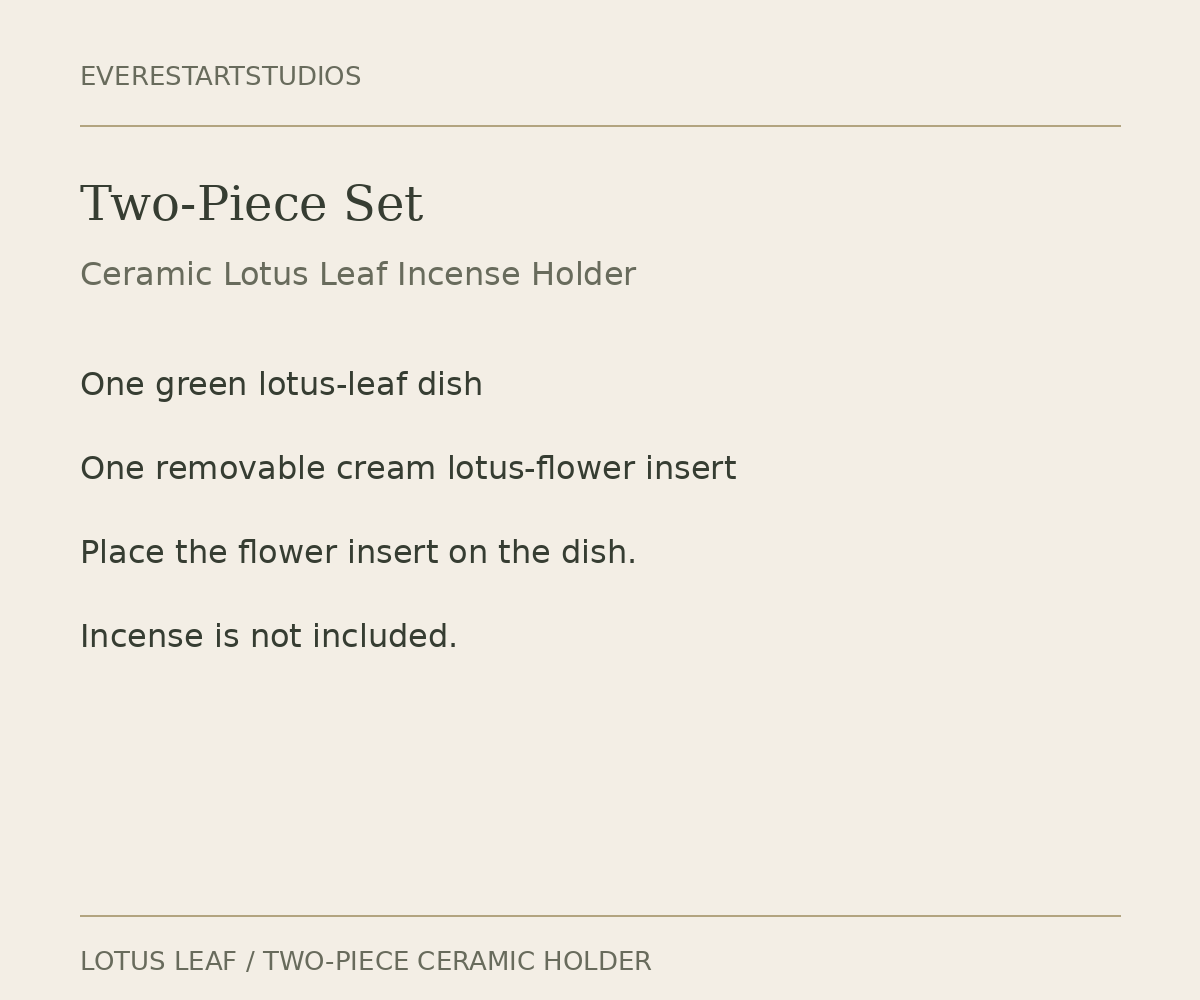Screen dimensions: 1200x1000
Task: Click the 'One removable cream lotus-flower insert' line
Action: click(408, 469)
